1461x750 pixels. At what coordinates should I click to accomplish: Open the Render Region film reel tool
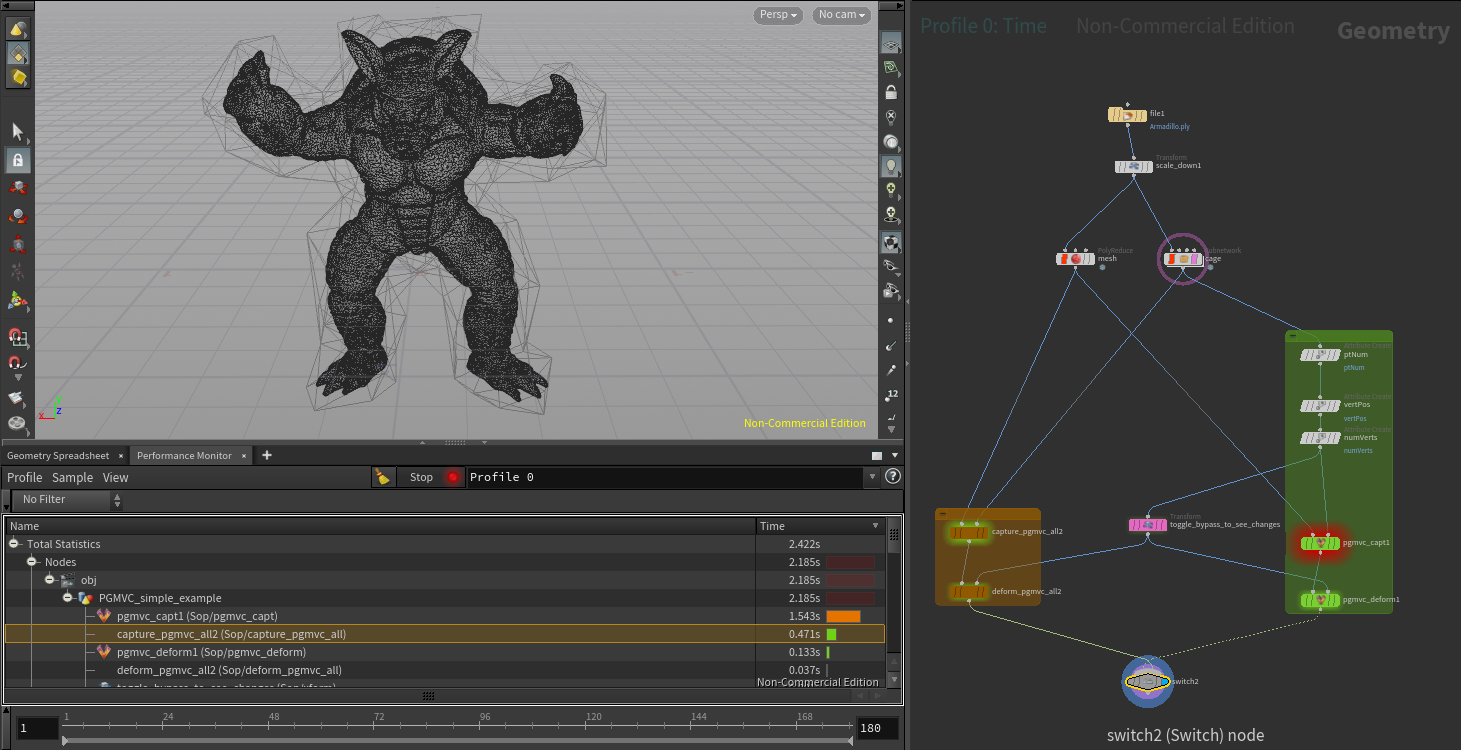(17, 422)
